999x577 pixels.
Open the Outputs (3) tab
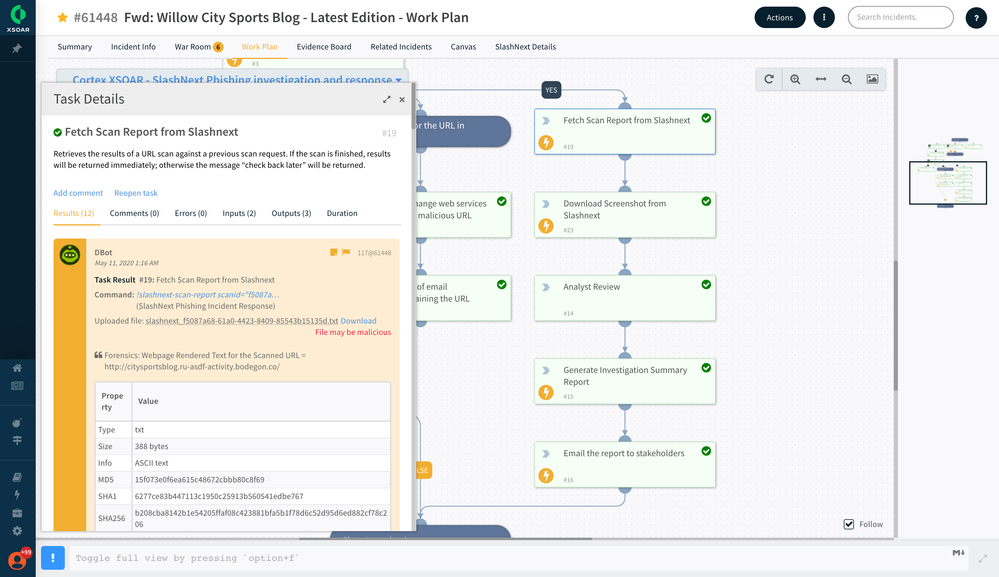point(291,213)
